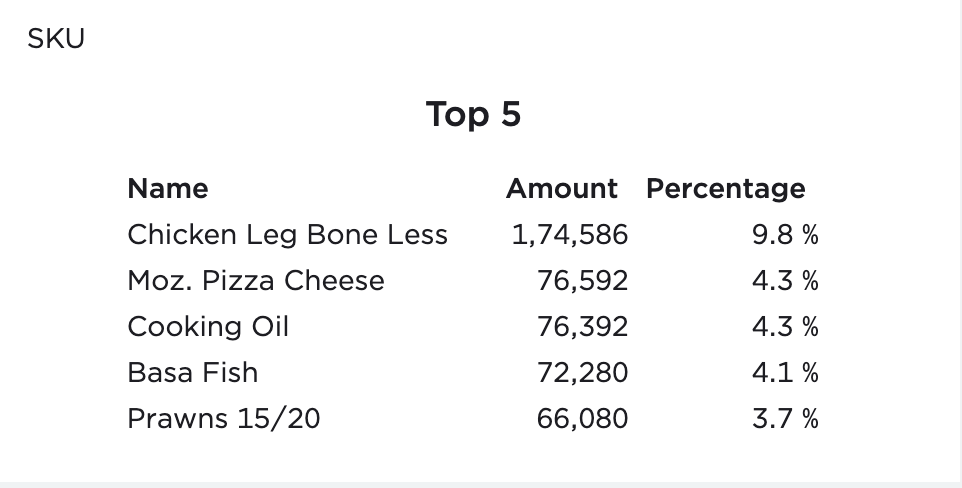
Task: Click the 9.8 % percentage value
Action: pos(785,234)
